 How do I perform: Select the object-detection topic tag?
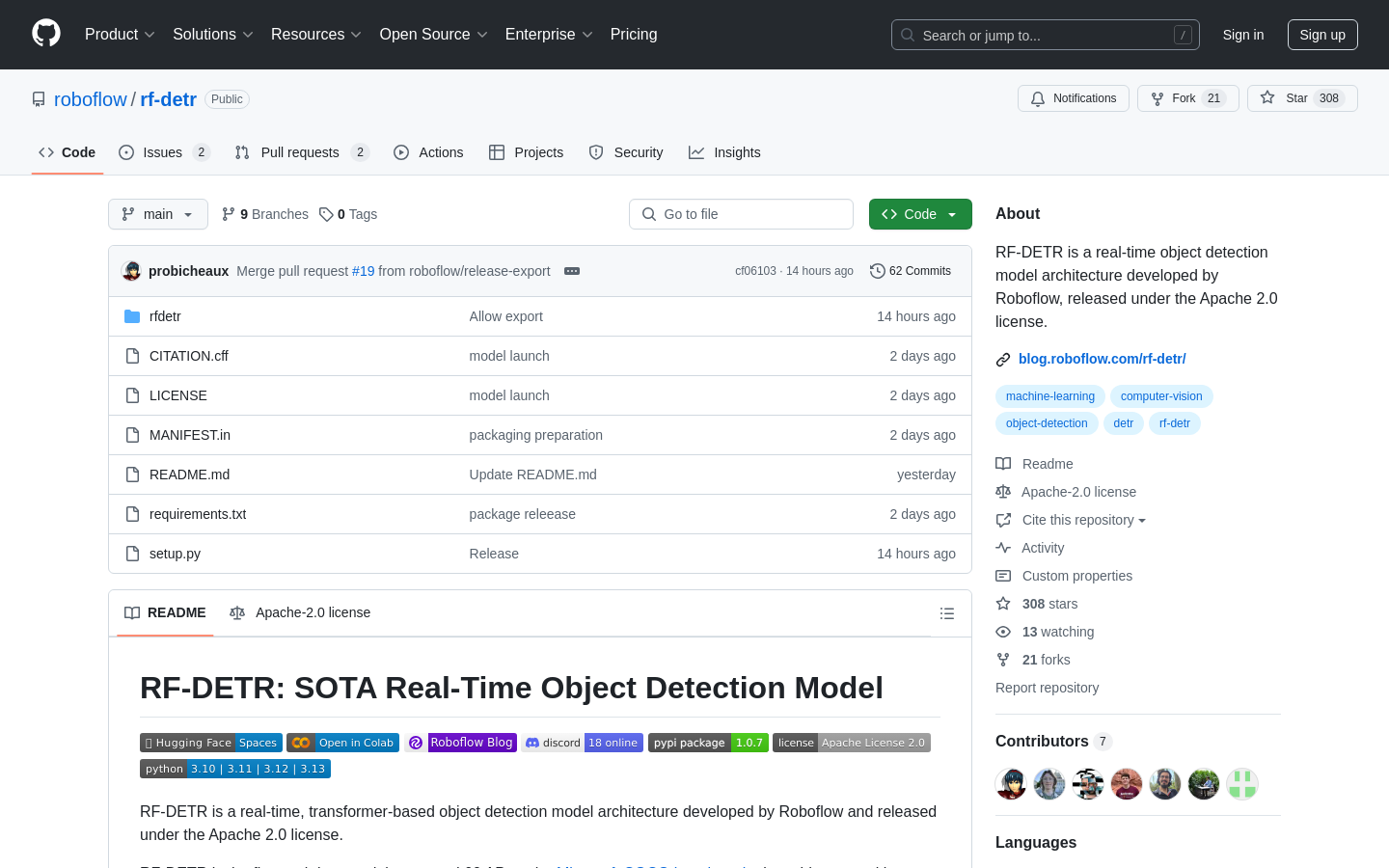click(x=1047, y=423)
